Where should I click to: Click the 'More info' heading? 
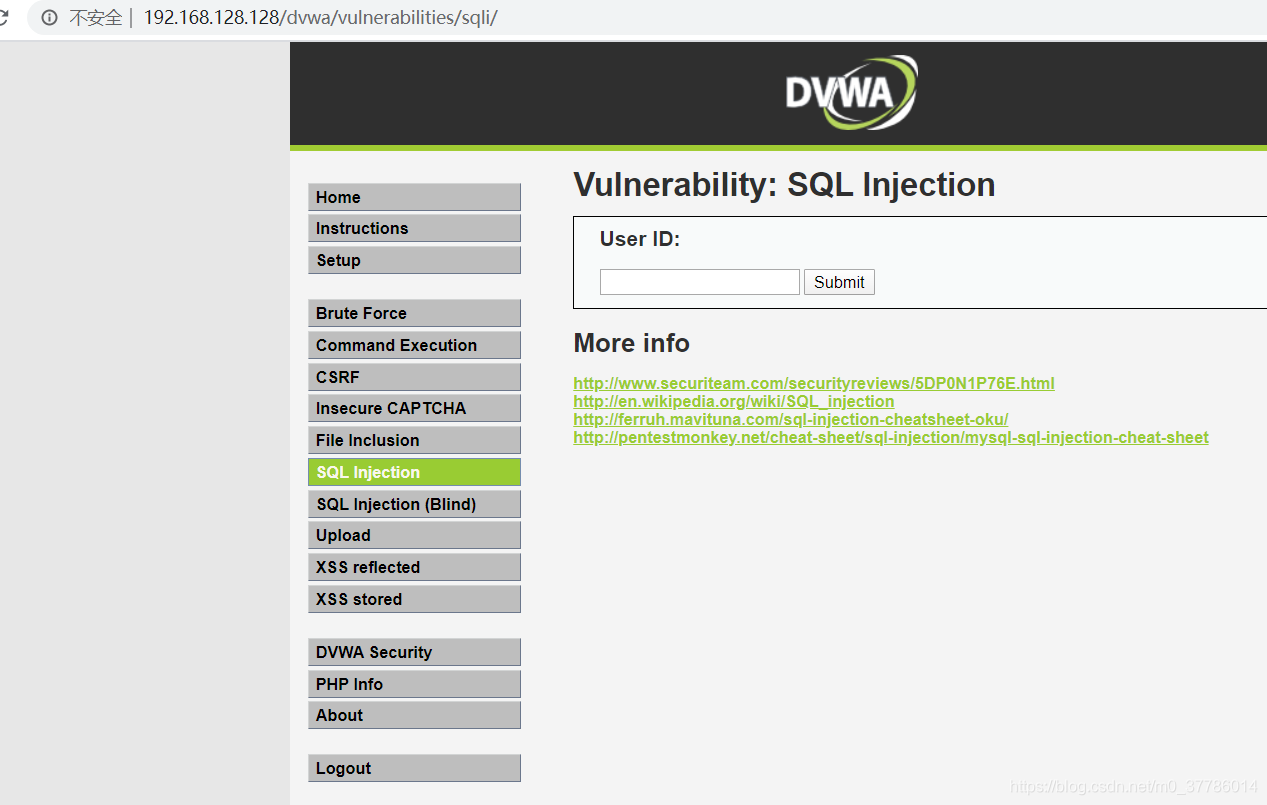tap(632, 343)
